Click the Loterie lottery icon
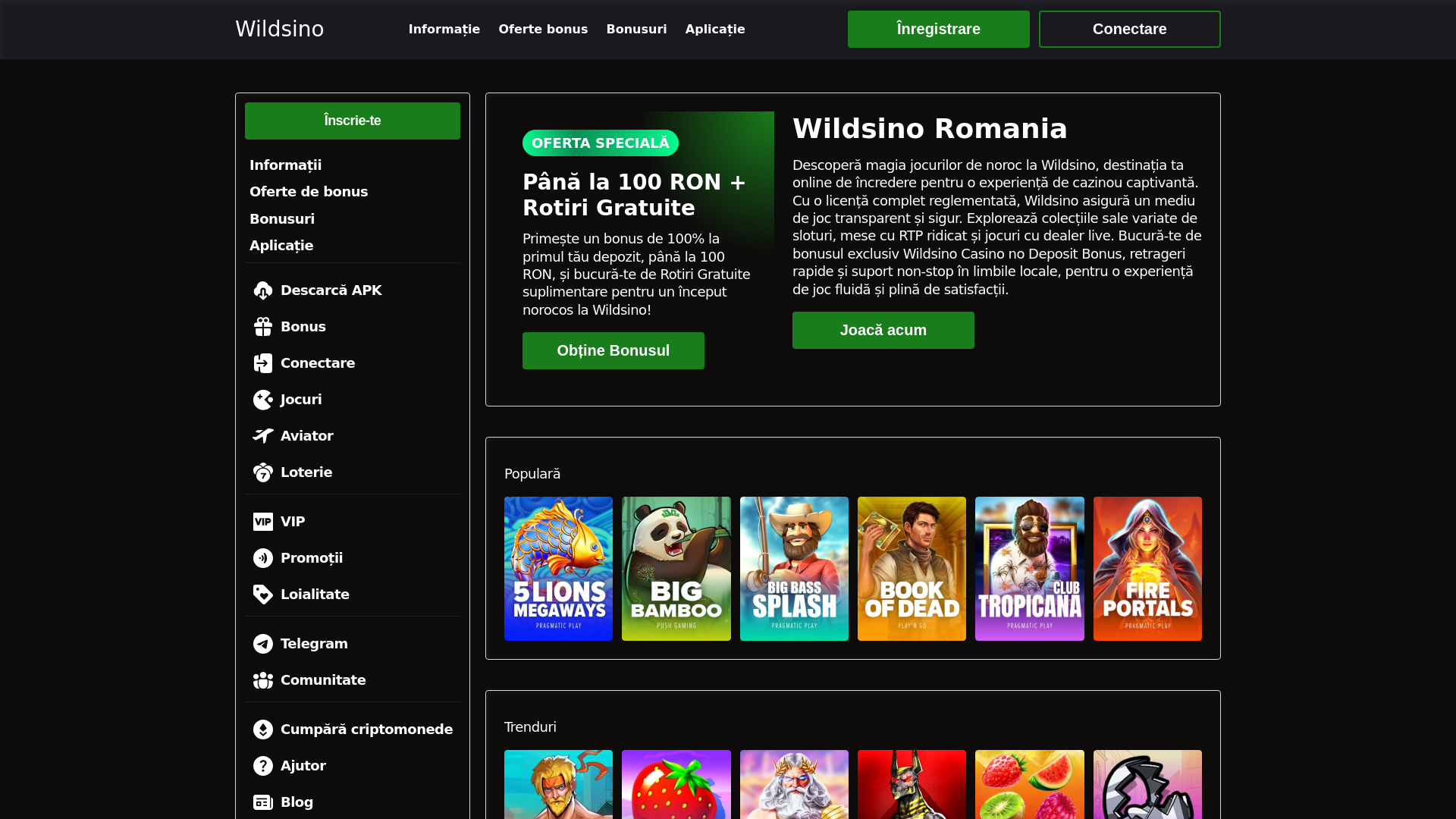 click(263, 472)
